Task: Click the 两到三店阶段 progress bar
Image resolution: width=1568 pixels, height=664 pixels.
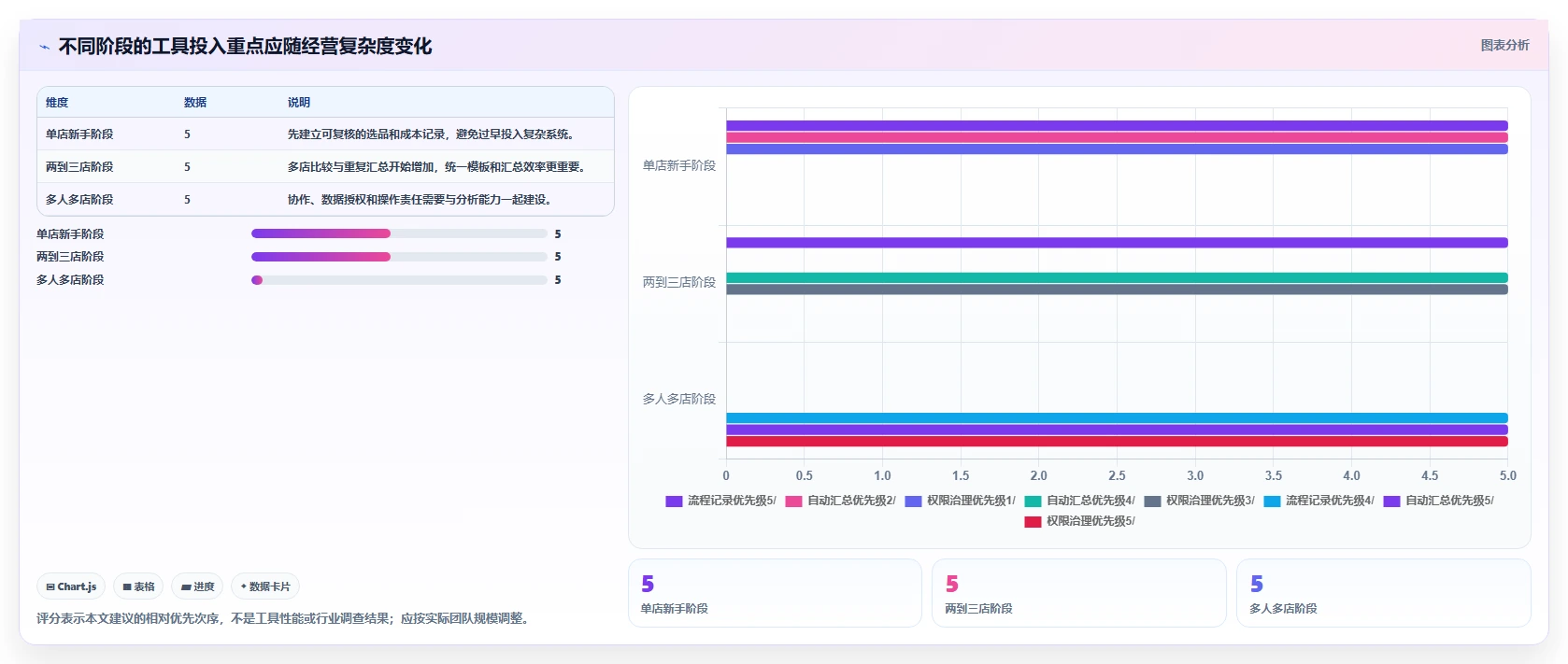Action: click(x=399, y=256)
